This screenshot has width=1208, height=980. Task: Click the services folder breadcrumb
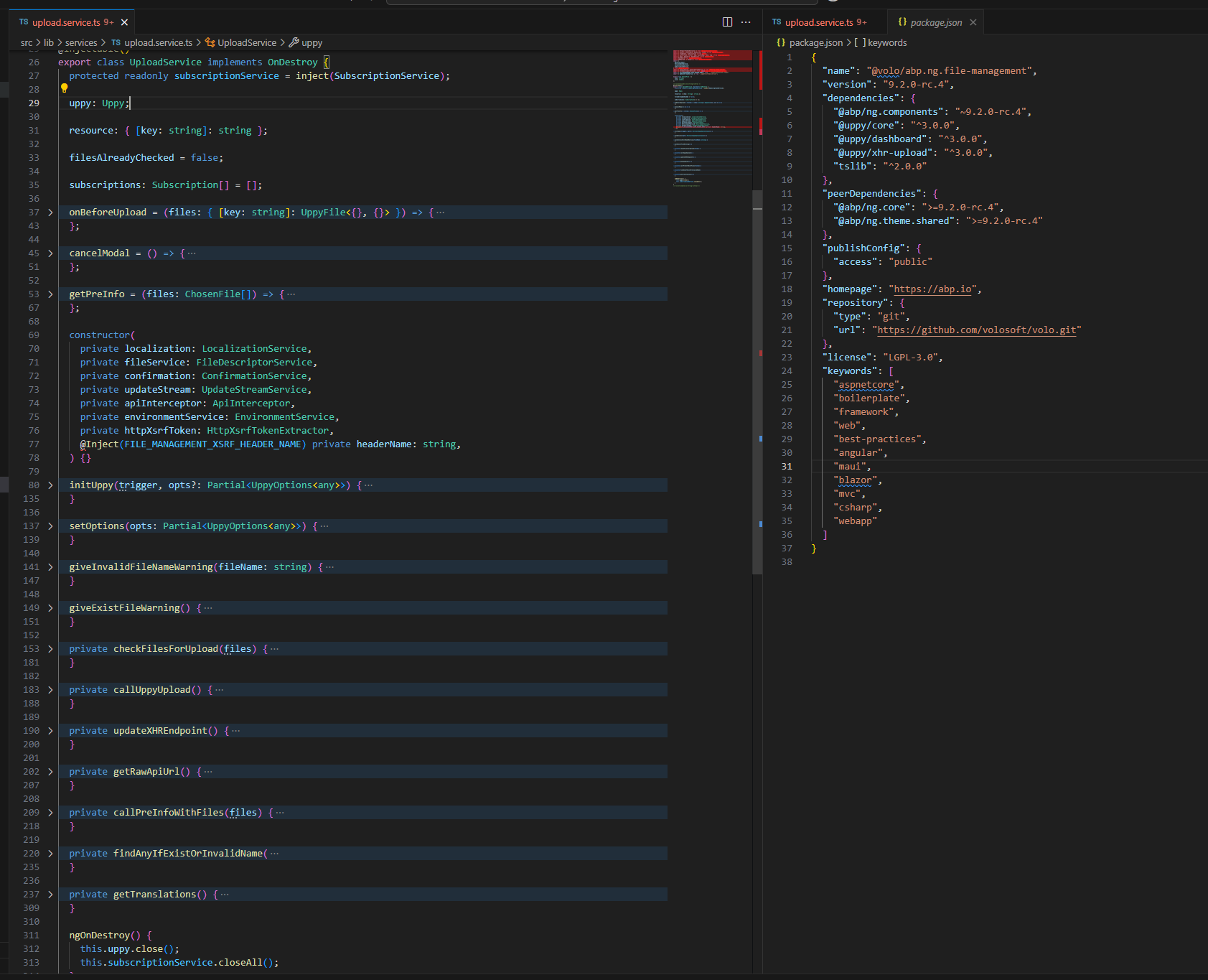click(80, 43)
